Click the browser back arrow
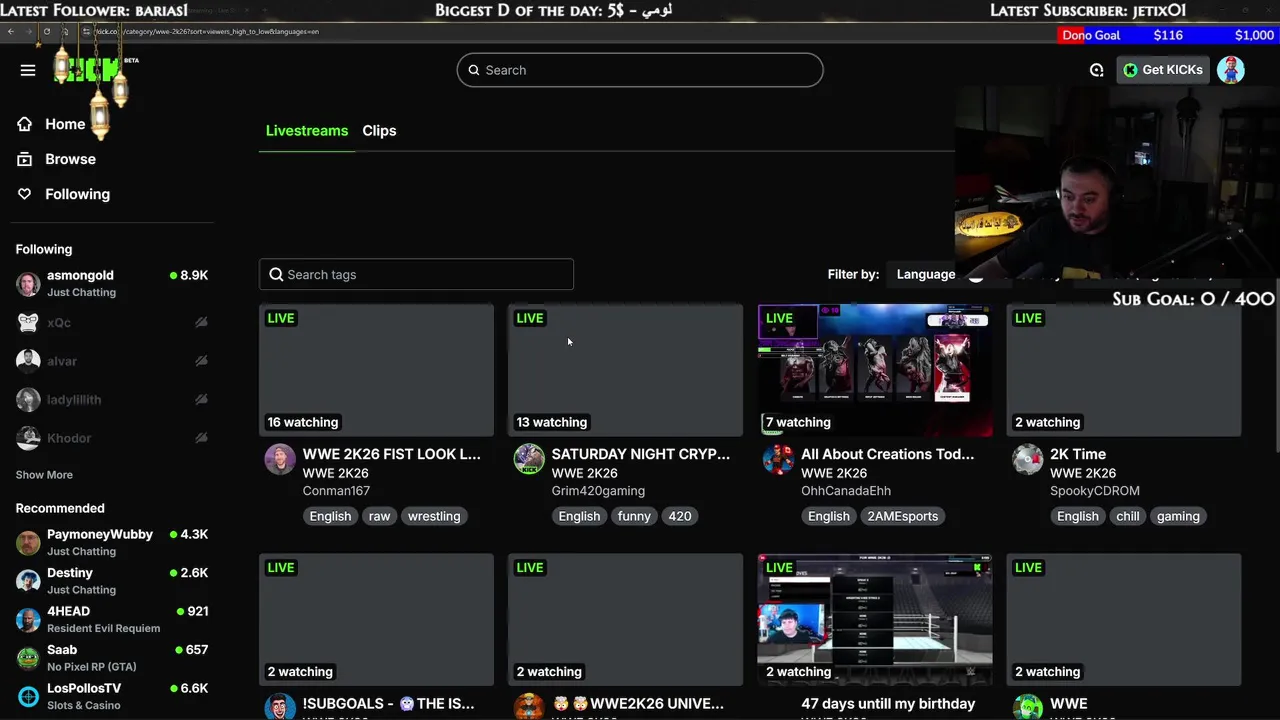Screen dimensions: 1280x720 [10, 31]
